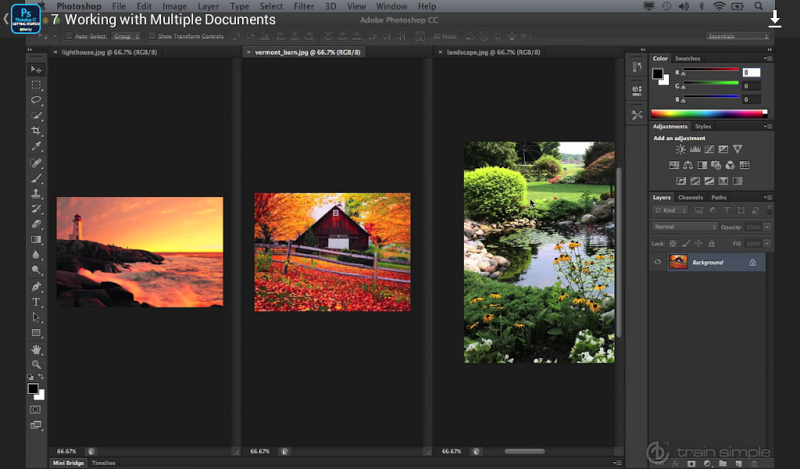This screenshot has height=469, width=800.
Task: Select the Lasso tool
Action: tap(36, 100)
